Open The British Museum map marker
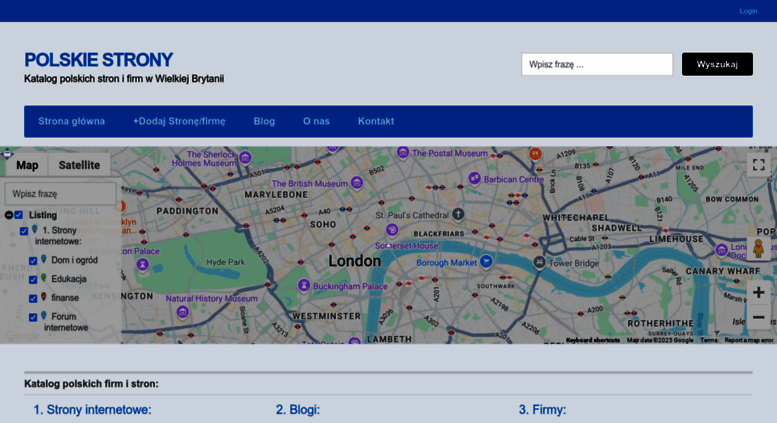This screenshot has height=423, width=777. (356, 183)
